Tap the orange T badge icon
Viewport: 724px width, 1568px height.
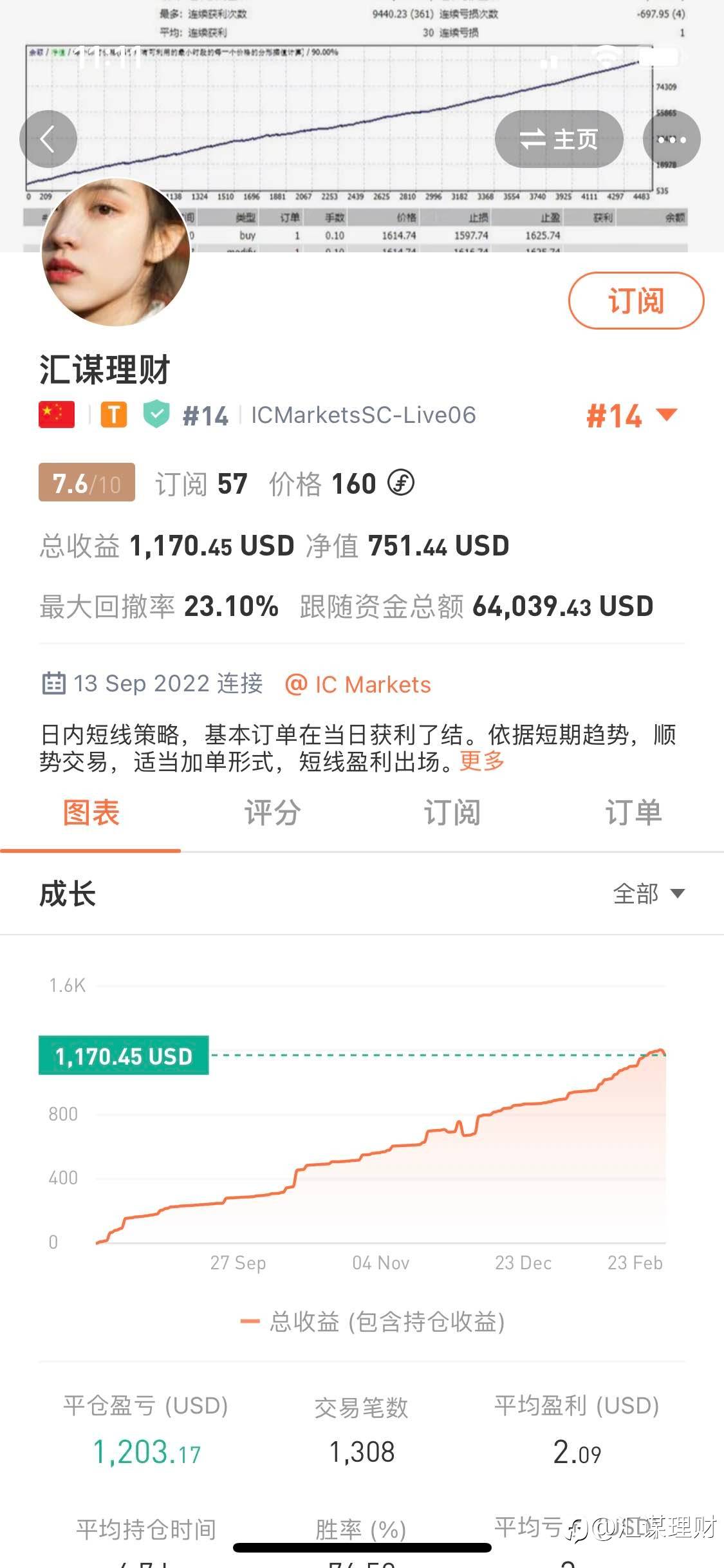(114, 415)
